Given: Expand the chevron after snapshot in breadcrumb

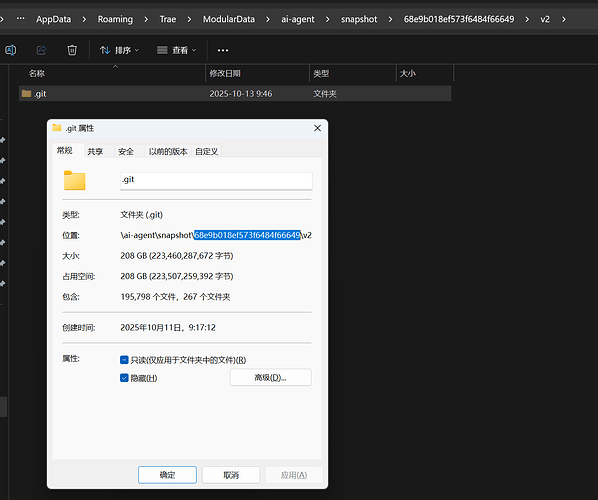Looking at the screenshot, I should (390, 19).
